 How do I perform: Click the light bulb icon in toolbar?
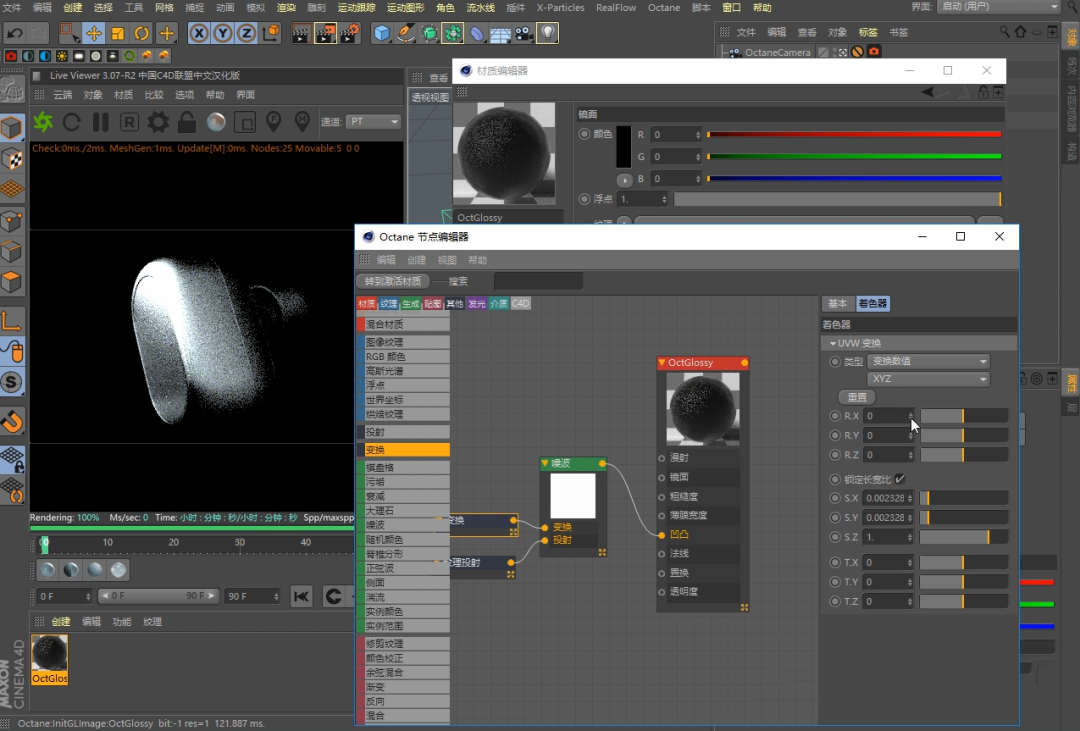pos(547,33)
